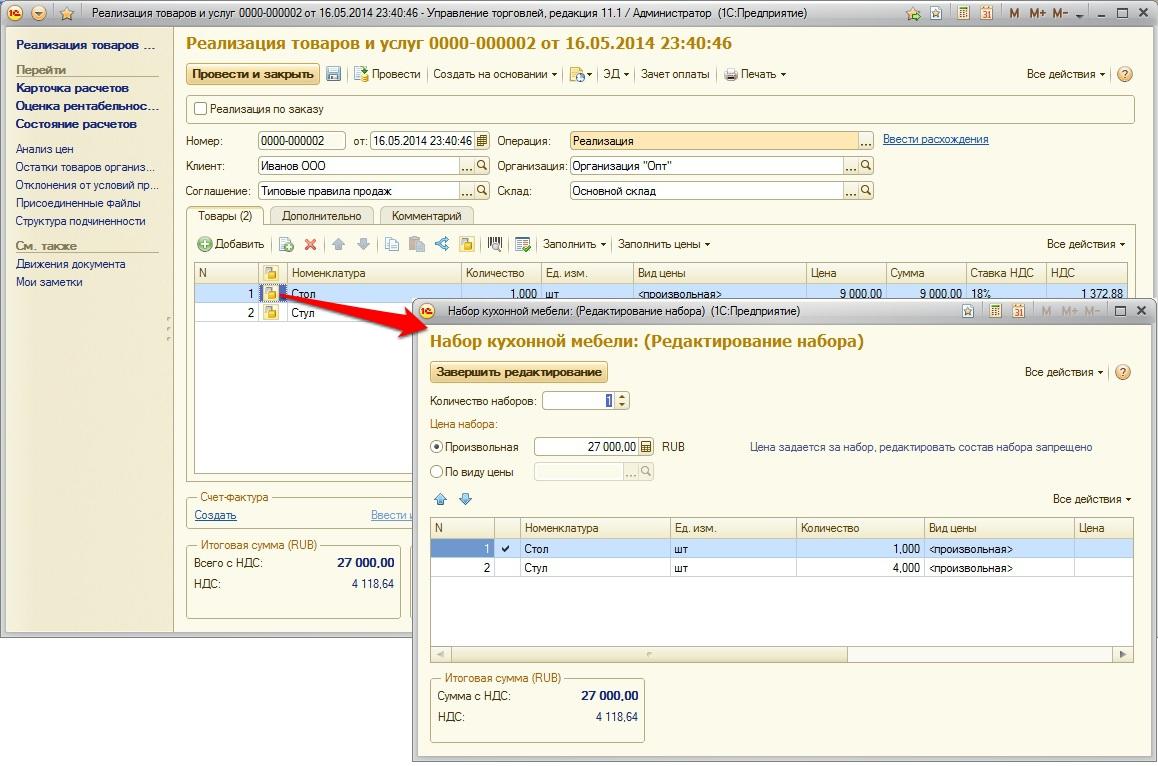This screenshot has width=1158, height=766.
Task: Open 'Состояние расчетов' in the navigation panel
Action: [76, 124]
